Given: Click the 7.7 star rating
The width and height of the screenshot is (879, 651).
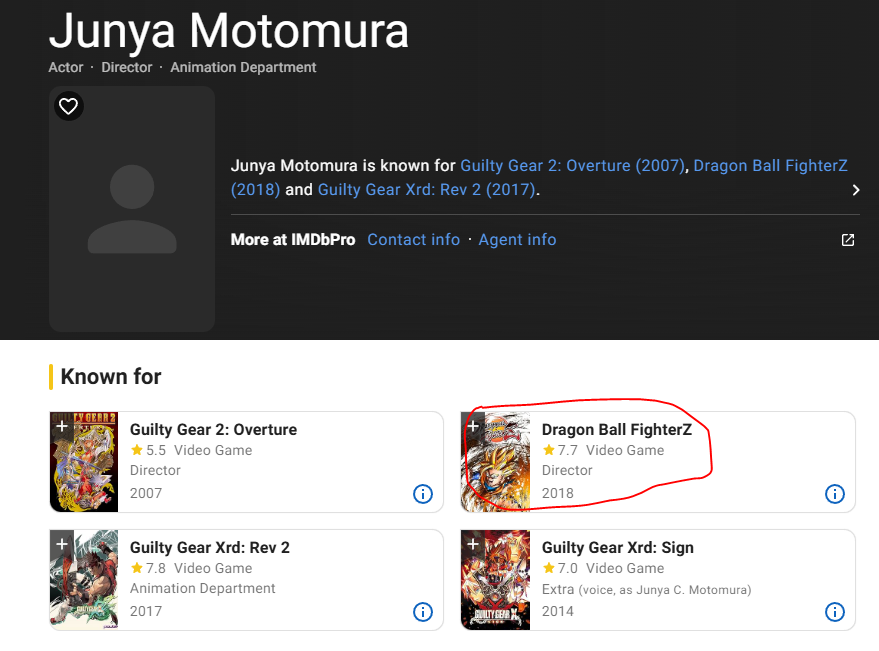Looking at the screenshot, I should 560,450.
